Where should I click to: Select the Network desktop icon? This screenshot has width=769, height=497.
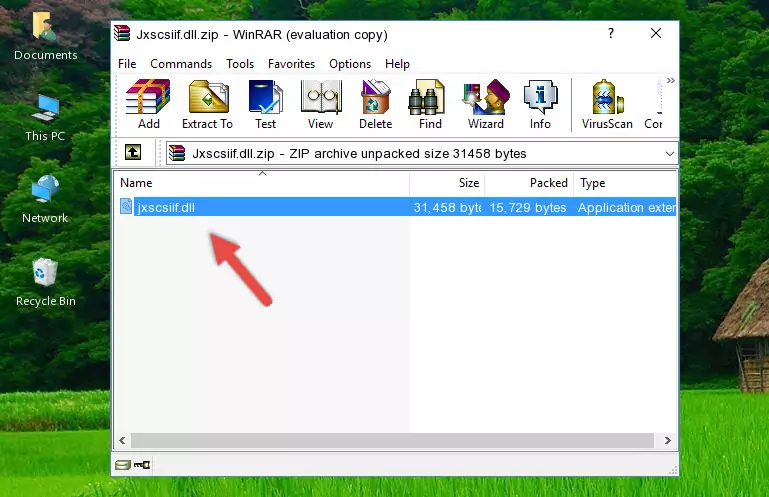coord(45,199)
